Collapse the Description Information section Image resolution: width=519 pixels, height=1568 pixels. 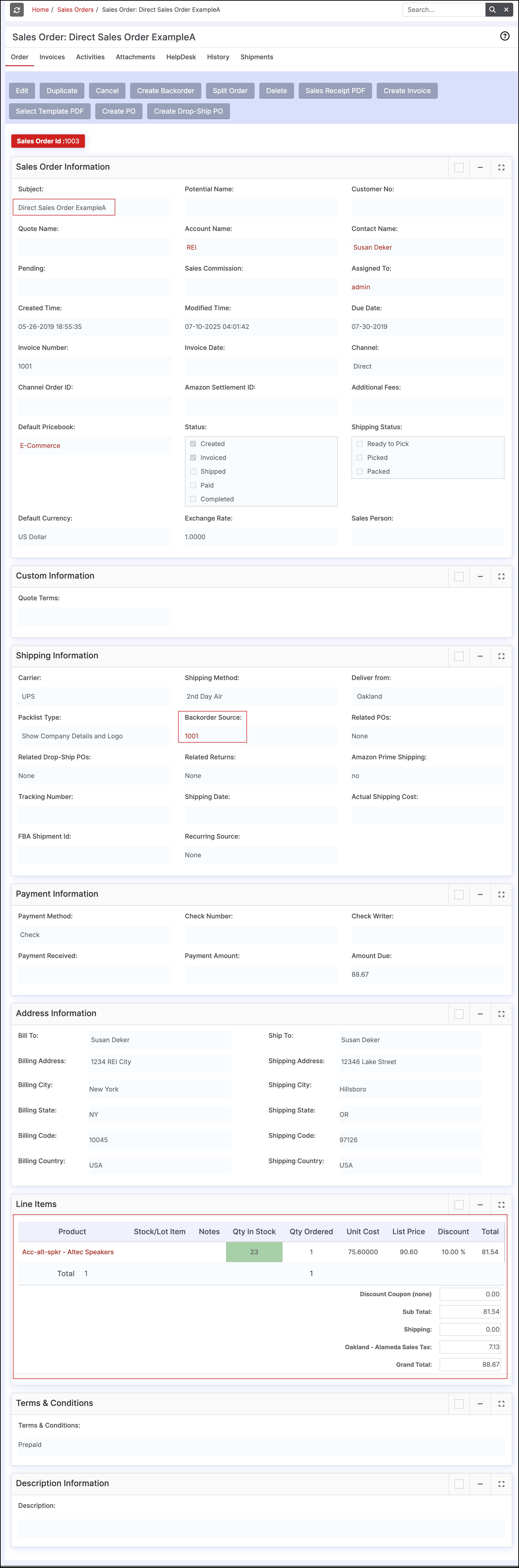pyautogui.click(x=480, y=1484)
